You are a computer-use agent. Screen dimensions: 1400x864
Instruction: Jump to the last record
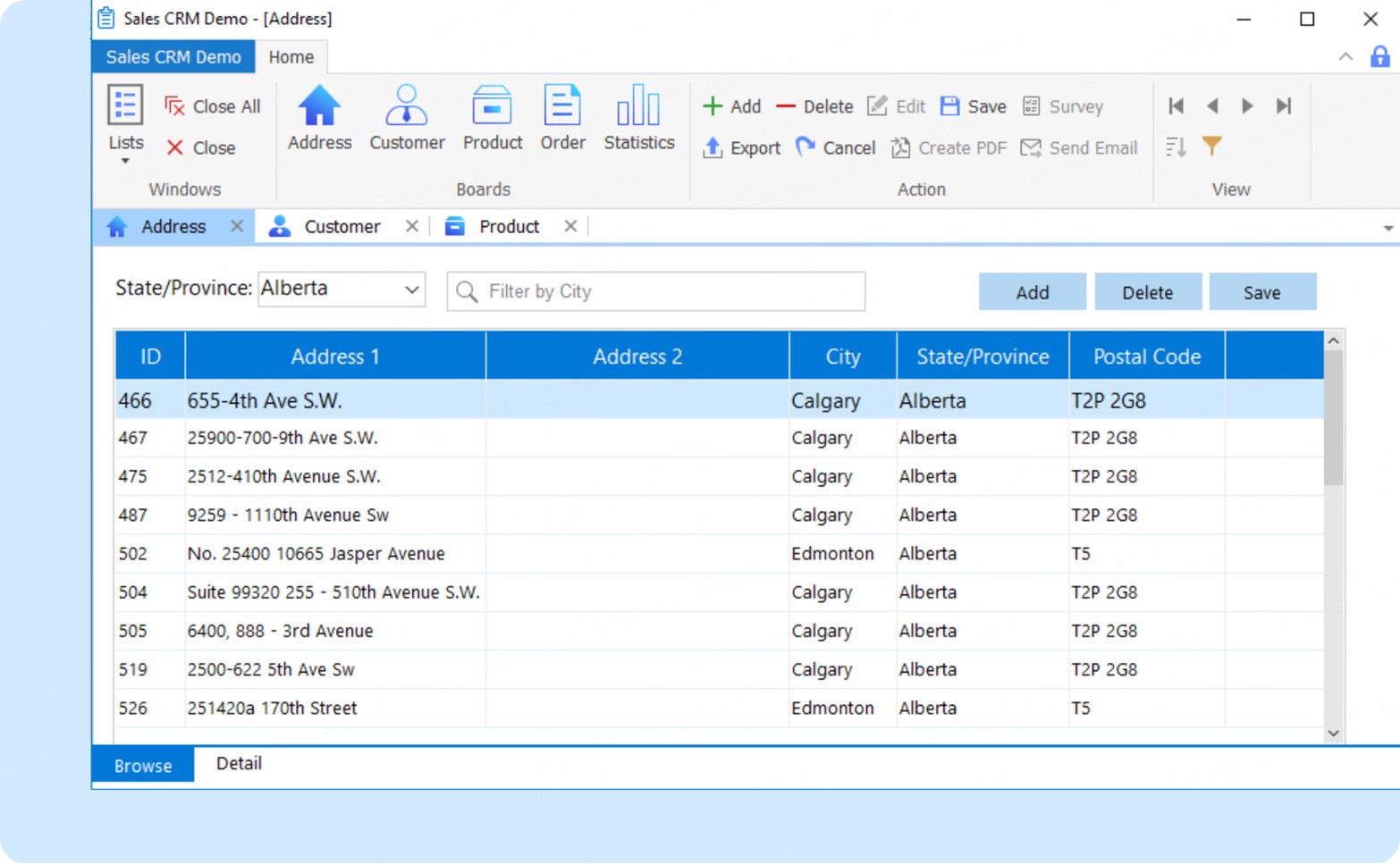point(1284,106)
